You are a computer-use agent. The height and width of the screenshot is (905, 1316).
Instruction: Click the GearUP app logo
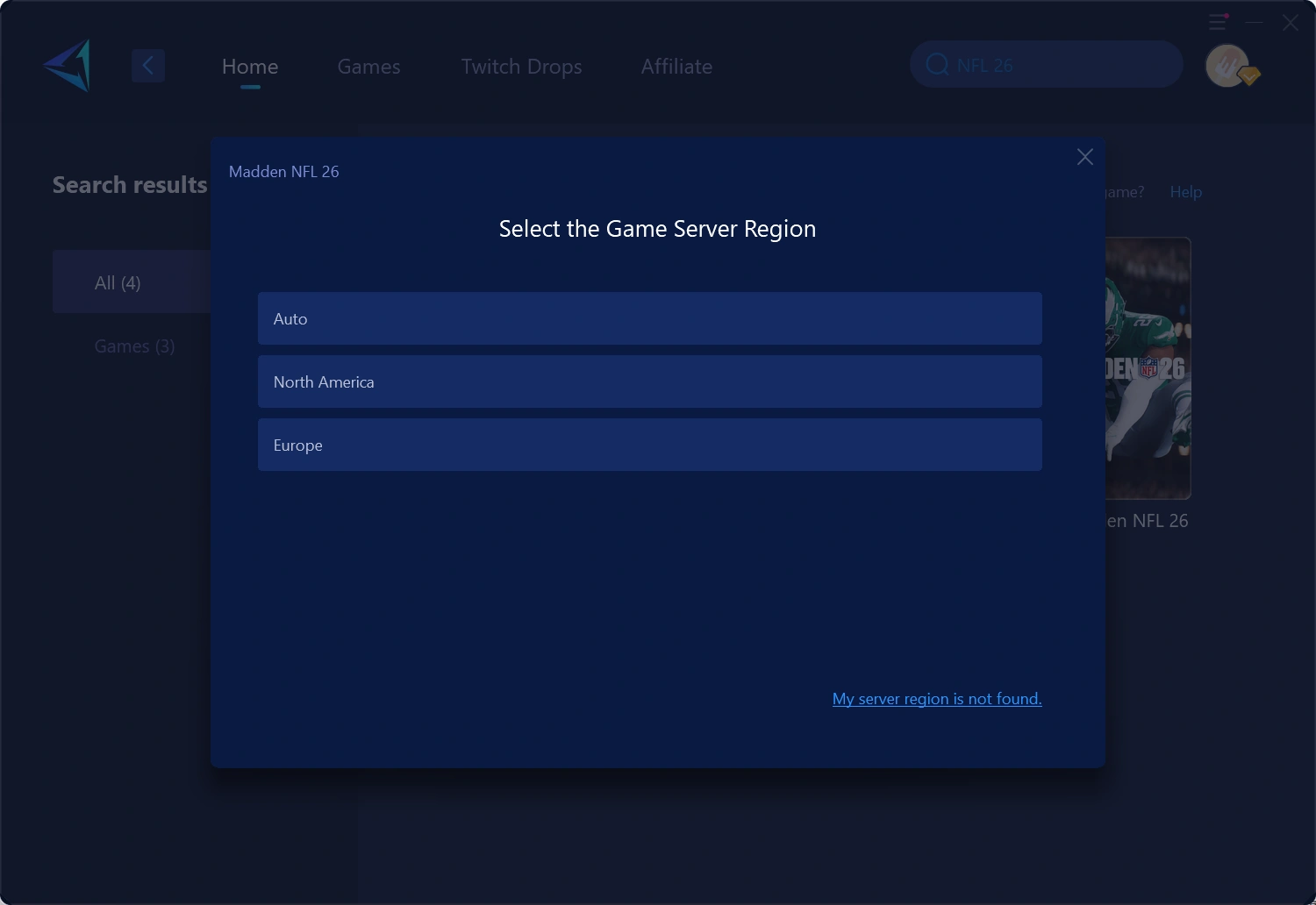click(68, 66)
